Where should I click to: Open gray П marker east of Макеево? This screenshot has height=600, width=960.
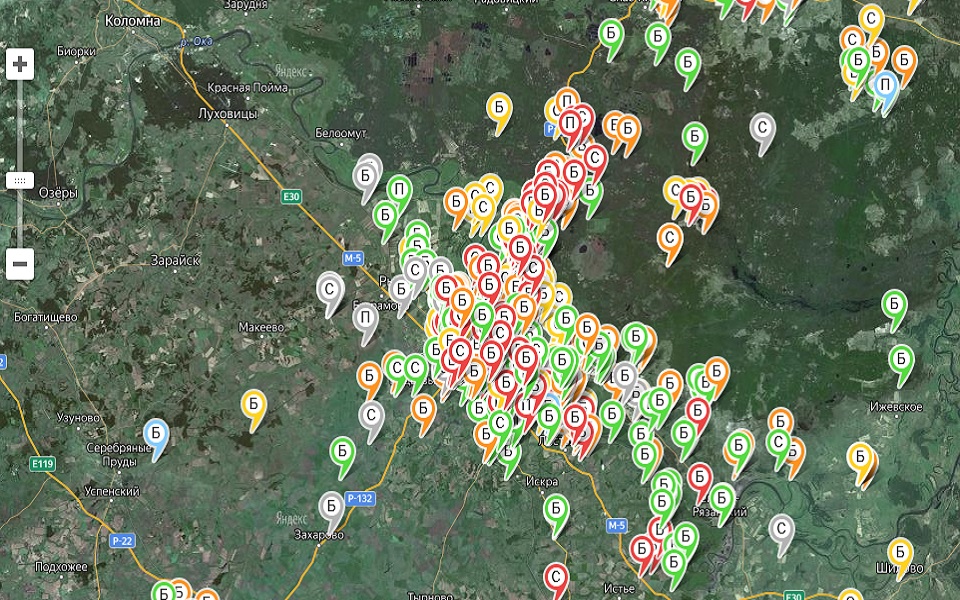(365, 319)
